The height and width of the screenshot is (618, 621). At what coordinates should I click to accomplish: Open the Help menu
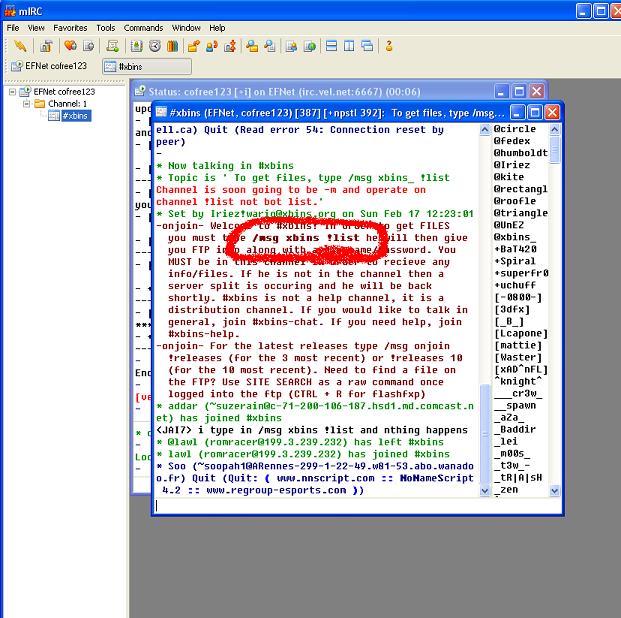217,28
